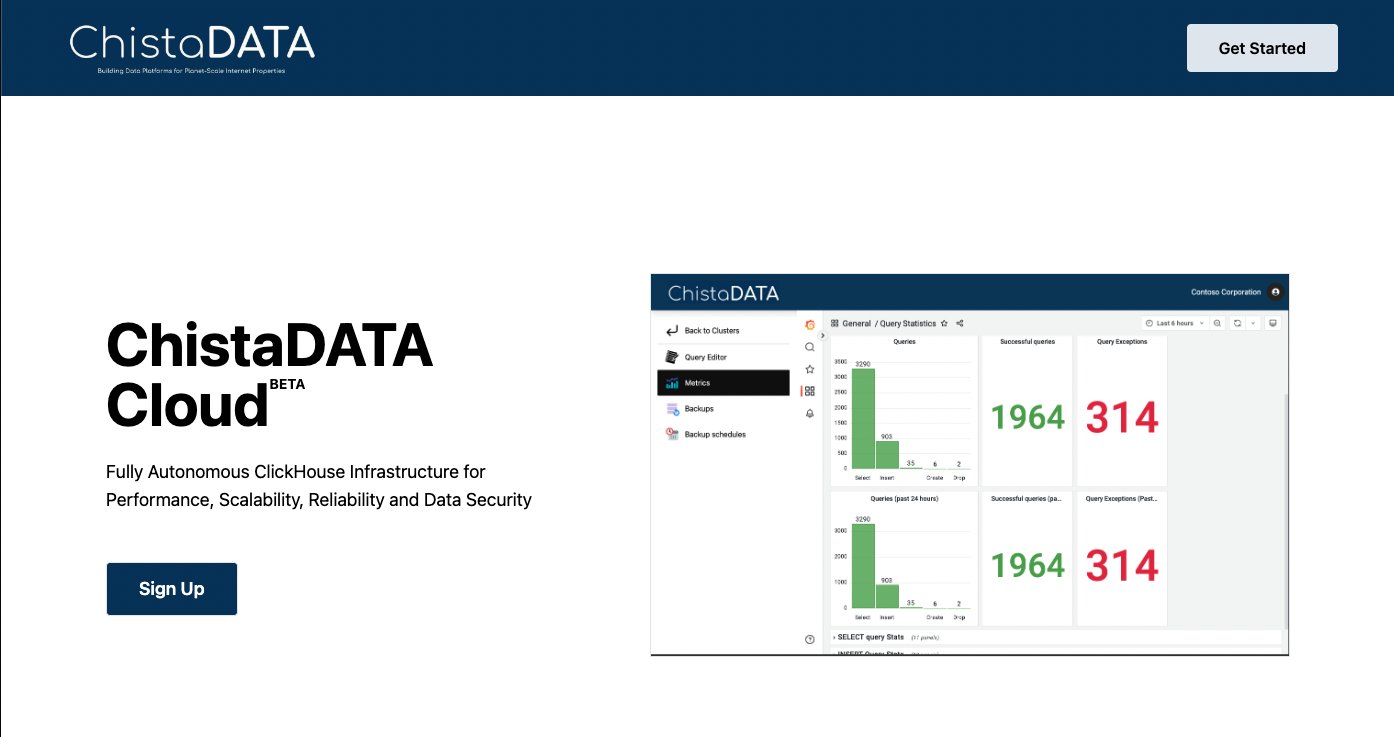Click the orange Grafana logo icon
Screen dimensions: 1394x737
click(810, 325)
